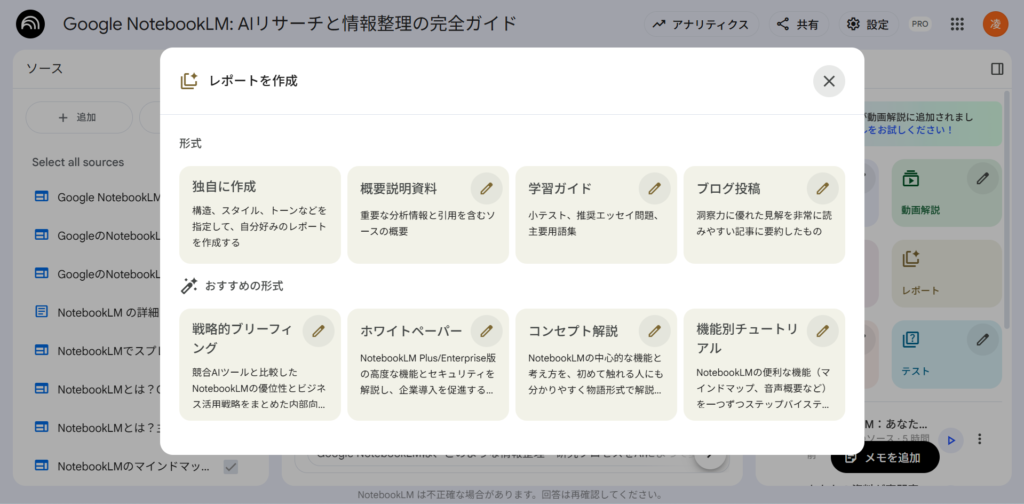Edit the 戦略的ブリーフィング suggested format

tap(318, 330)
